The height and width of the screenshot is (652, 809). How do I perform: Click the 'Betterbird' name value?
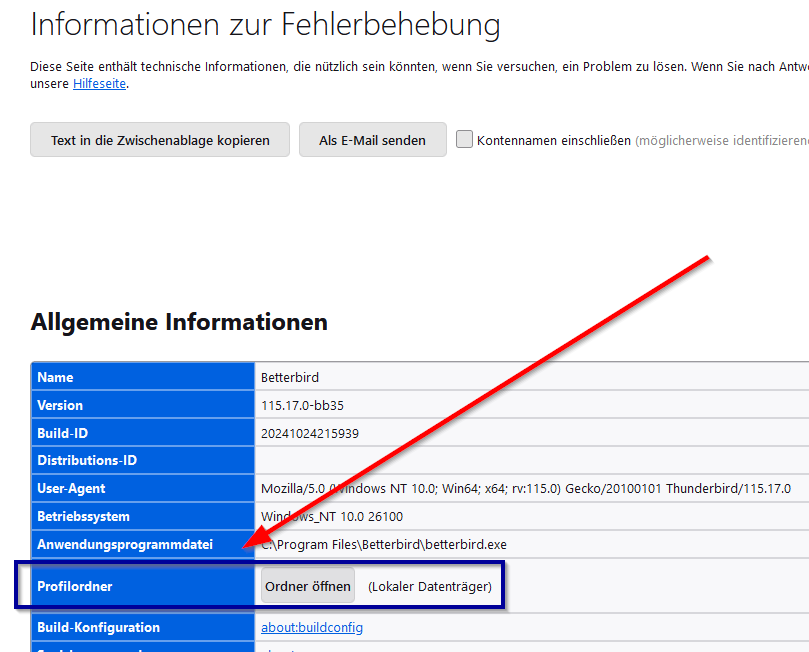click(x=289, y=377)
